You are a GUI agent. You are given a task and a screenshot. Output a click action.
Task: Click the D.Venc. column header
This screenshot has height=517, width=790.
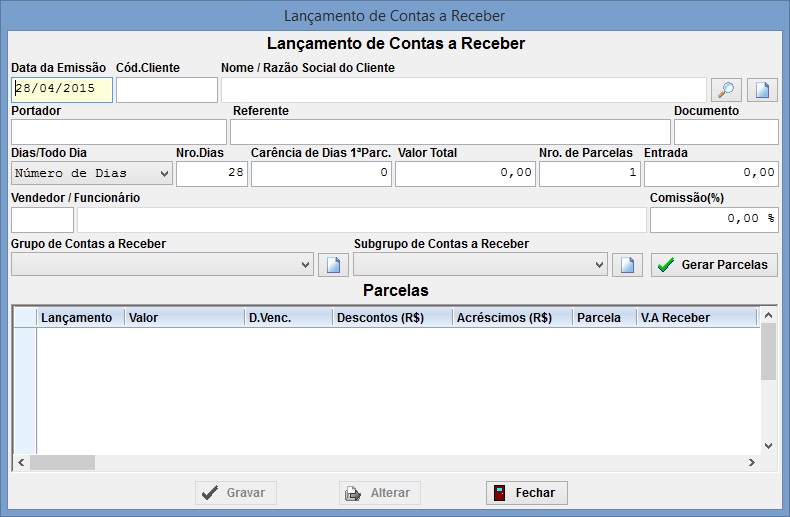289,317
